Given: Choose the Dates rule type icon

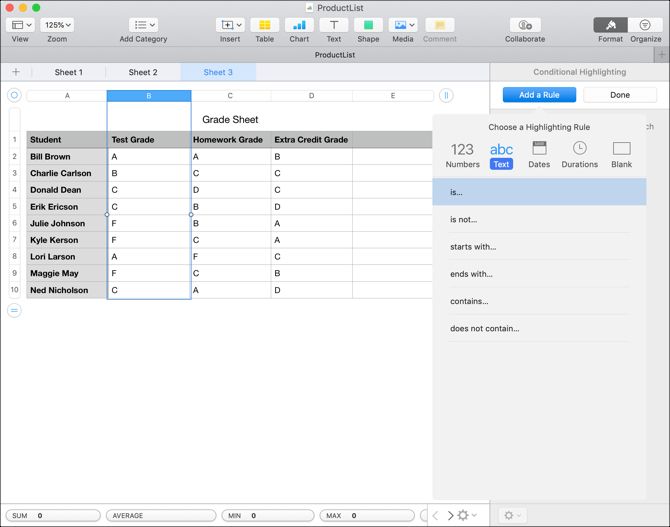Looking at the screenshot, I should (539, 149).
